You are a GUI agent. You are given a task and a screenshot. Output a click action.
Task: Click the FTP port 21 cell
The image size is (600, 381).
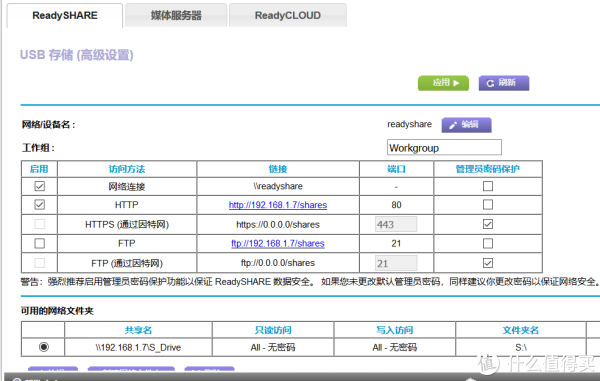pyautogui.click(x=396, y=244)
